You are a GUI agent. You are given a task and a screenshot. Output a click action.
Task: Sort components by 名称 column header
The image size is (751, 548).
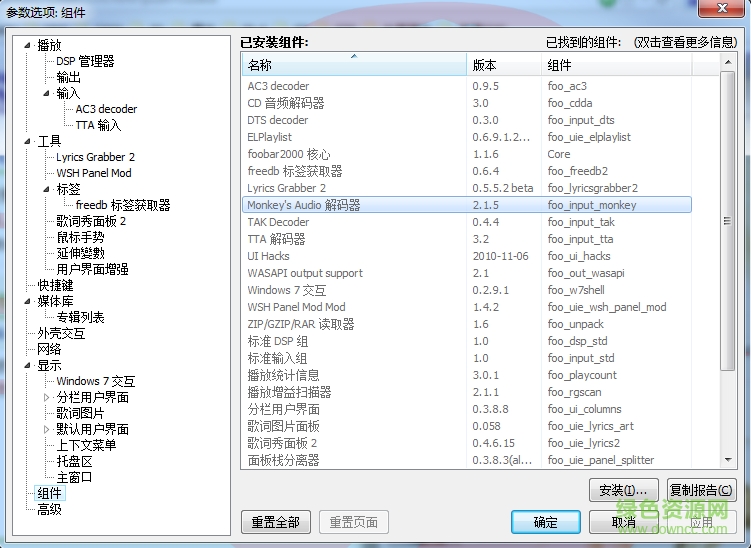(x=354, y=65)
